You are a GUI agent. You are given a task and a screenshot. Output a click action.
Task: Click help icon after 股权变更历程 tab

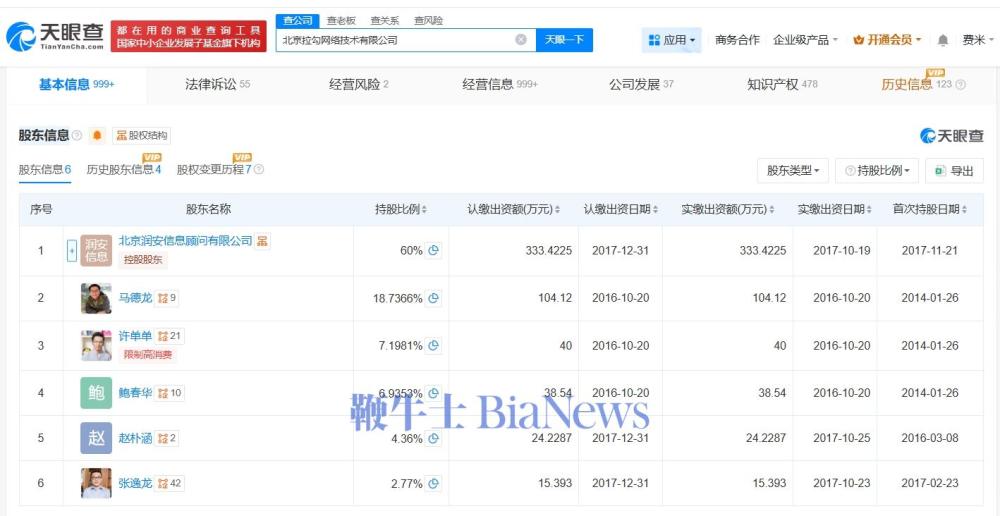tap(259, 170)
